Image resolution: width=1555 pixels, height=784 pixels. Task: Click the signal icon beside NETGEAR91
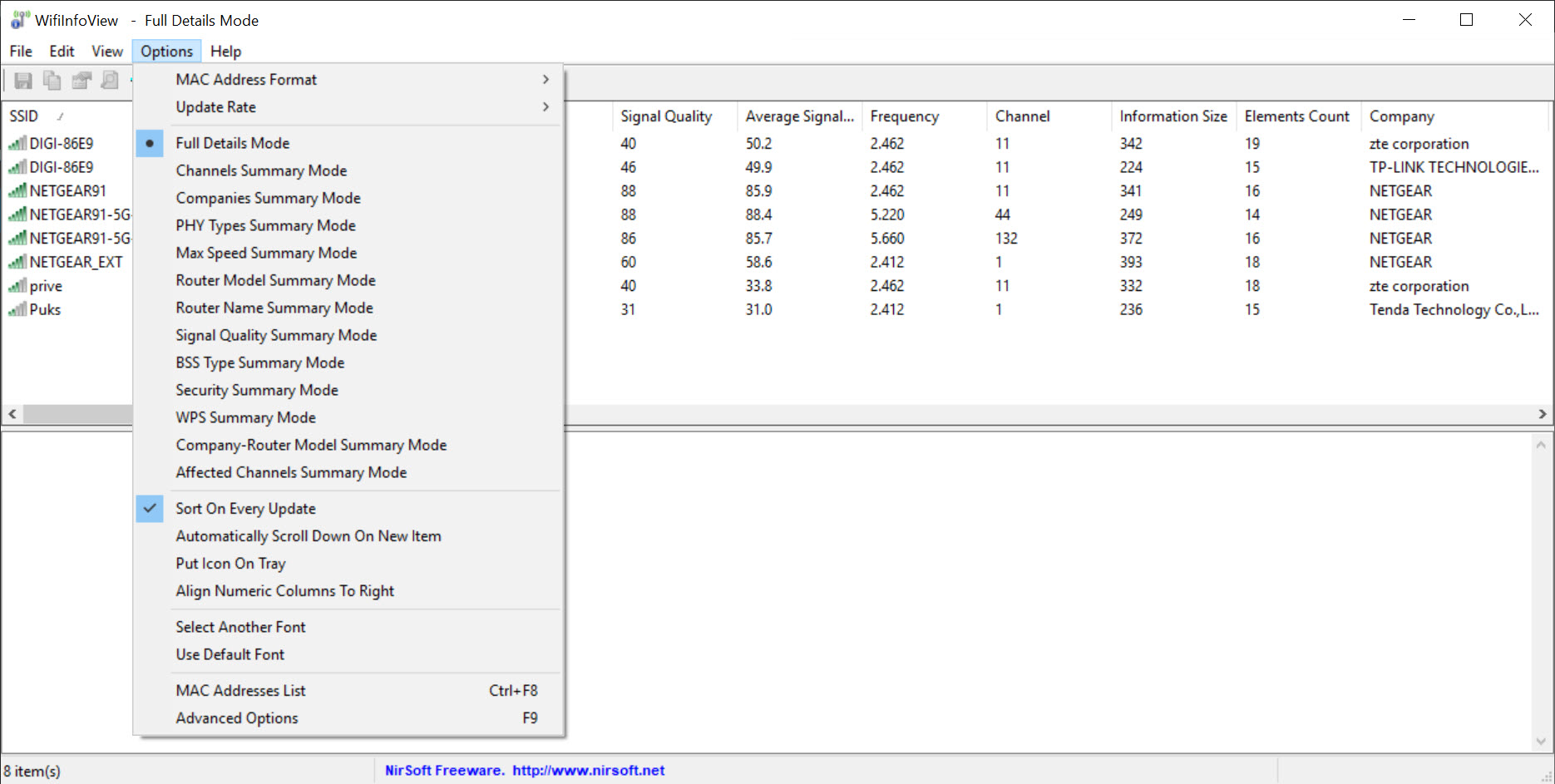[x=17, y=191]
